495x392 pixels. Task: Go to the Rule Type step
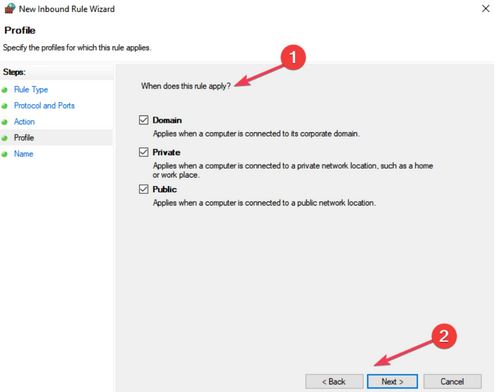pos(31,90)
